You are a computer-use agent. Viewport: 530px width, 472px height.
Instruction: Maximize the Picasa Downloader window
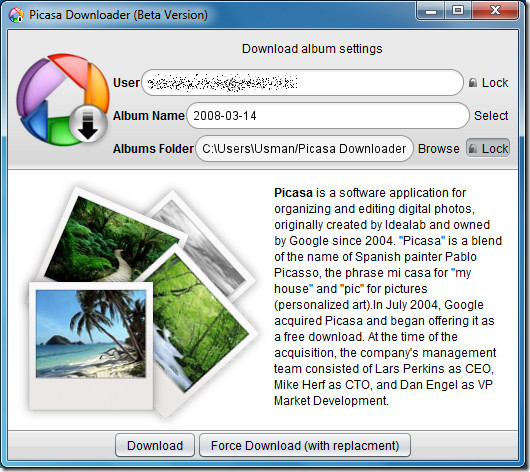tap(458, 11)
